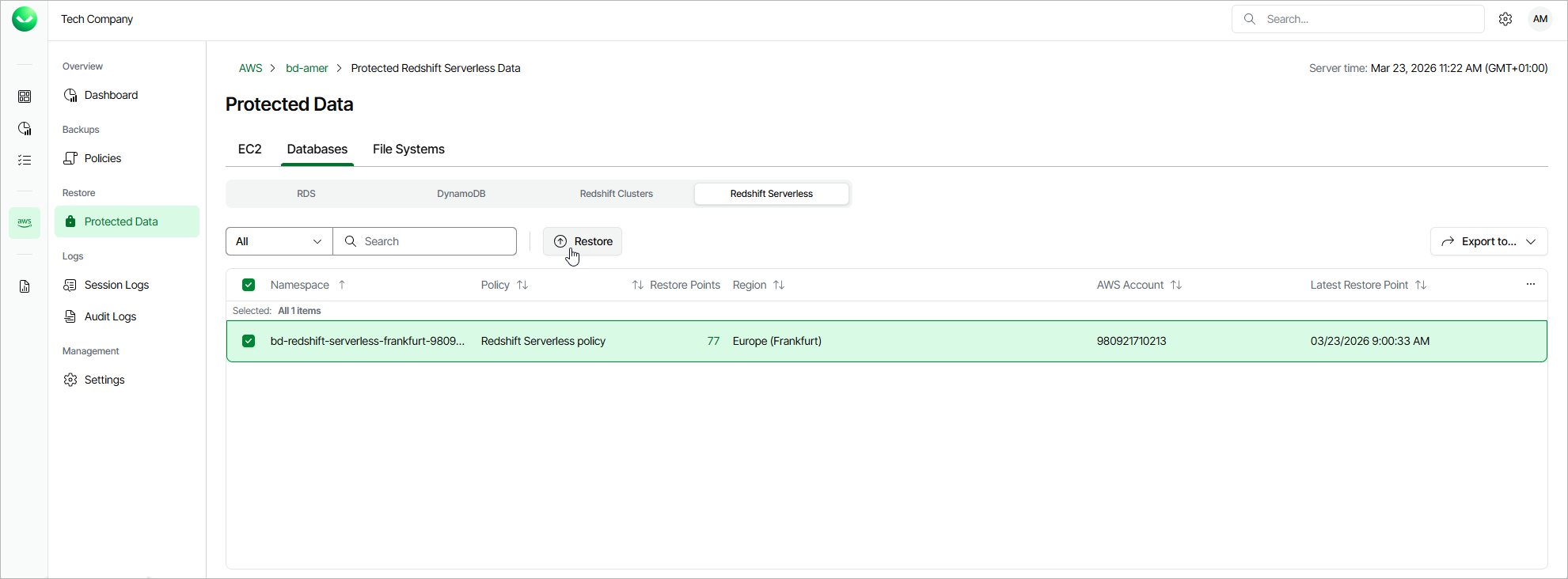
Task: Sort the table by Policy column
Action: point(504,285)
